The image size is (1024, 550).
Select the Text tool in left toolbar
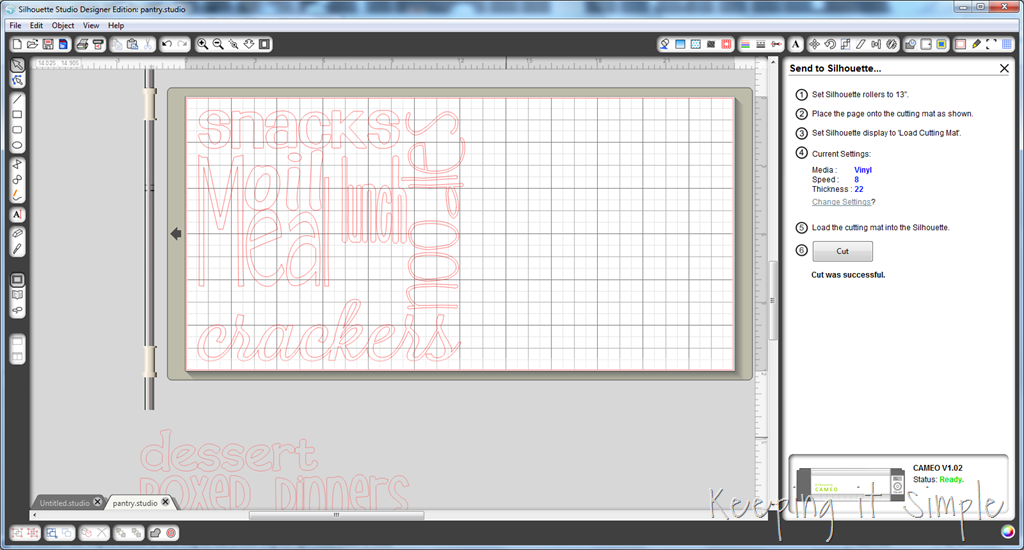(18, 214)
